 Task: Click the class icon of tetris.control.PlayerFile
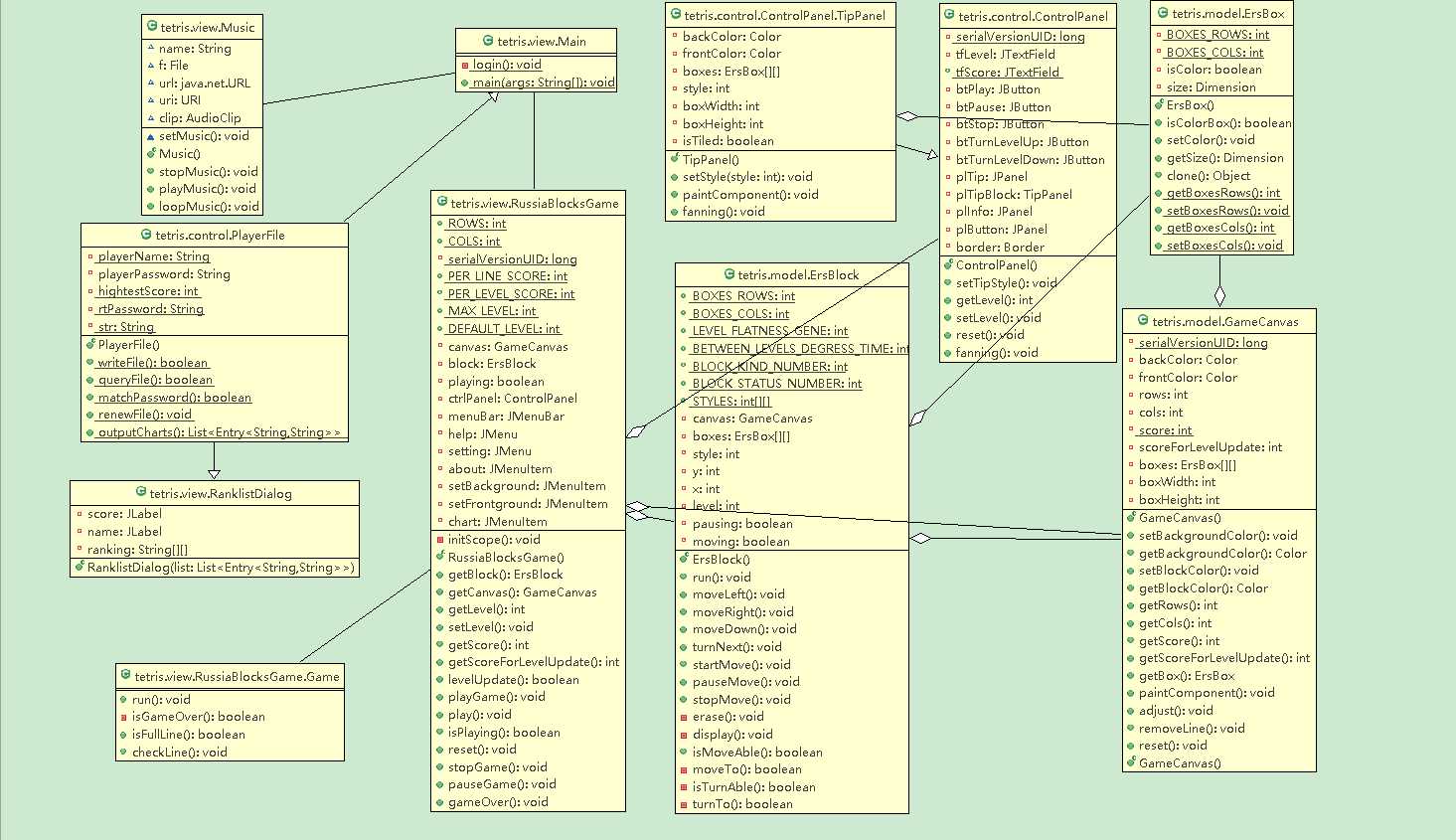click(x=146, y=235)
